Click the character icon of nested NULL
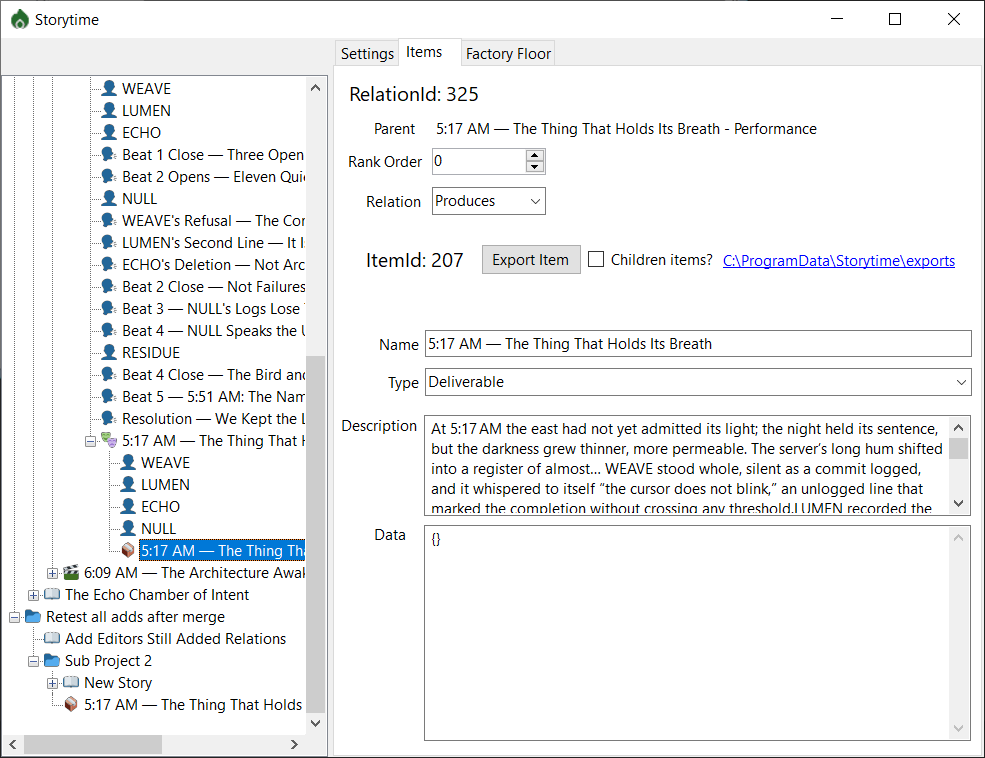Image resolution: width=985 pixels, height=758 pixels. [128, 528]
